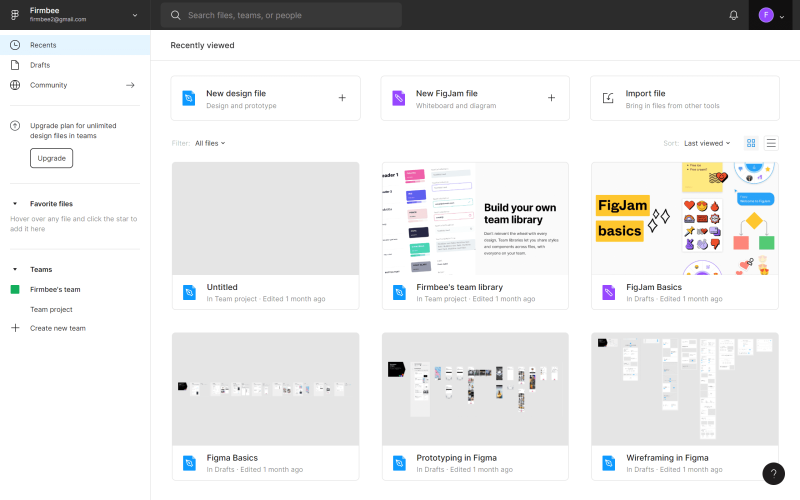Click the Figma logo beside Firmbee
Screen dimensions: 800x500
14,15
